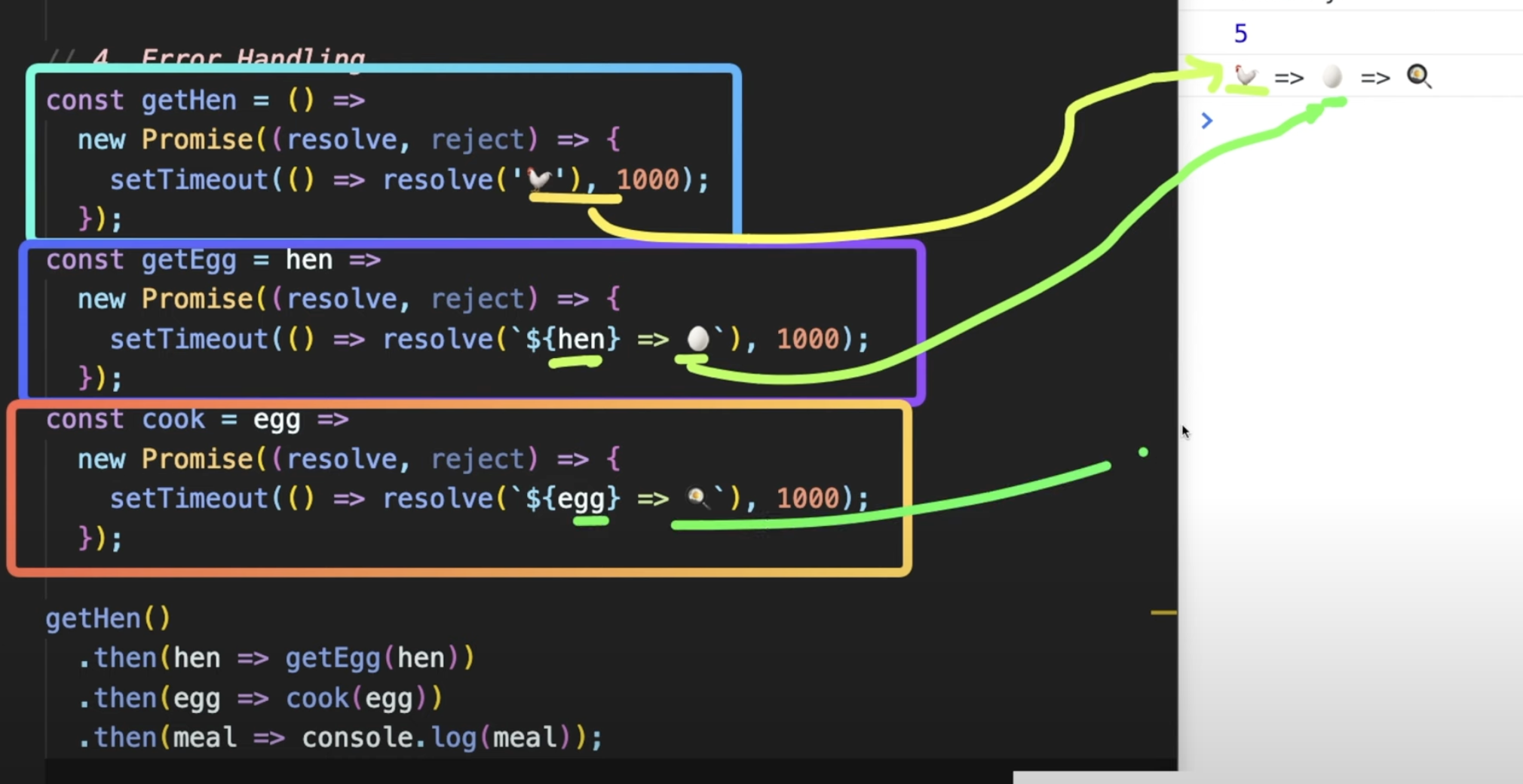Click console in the console.log call
The image size is (1523, 784).
tap(357, 737)
